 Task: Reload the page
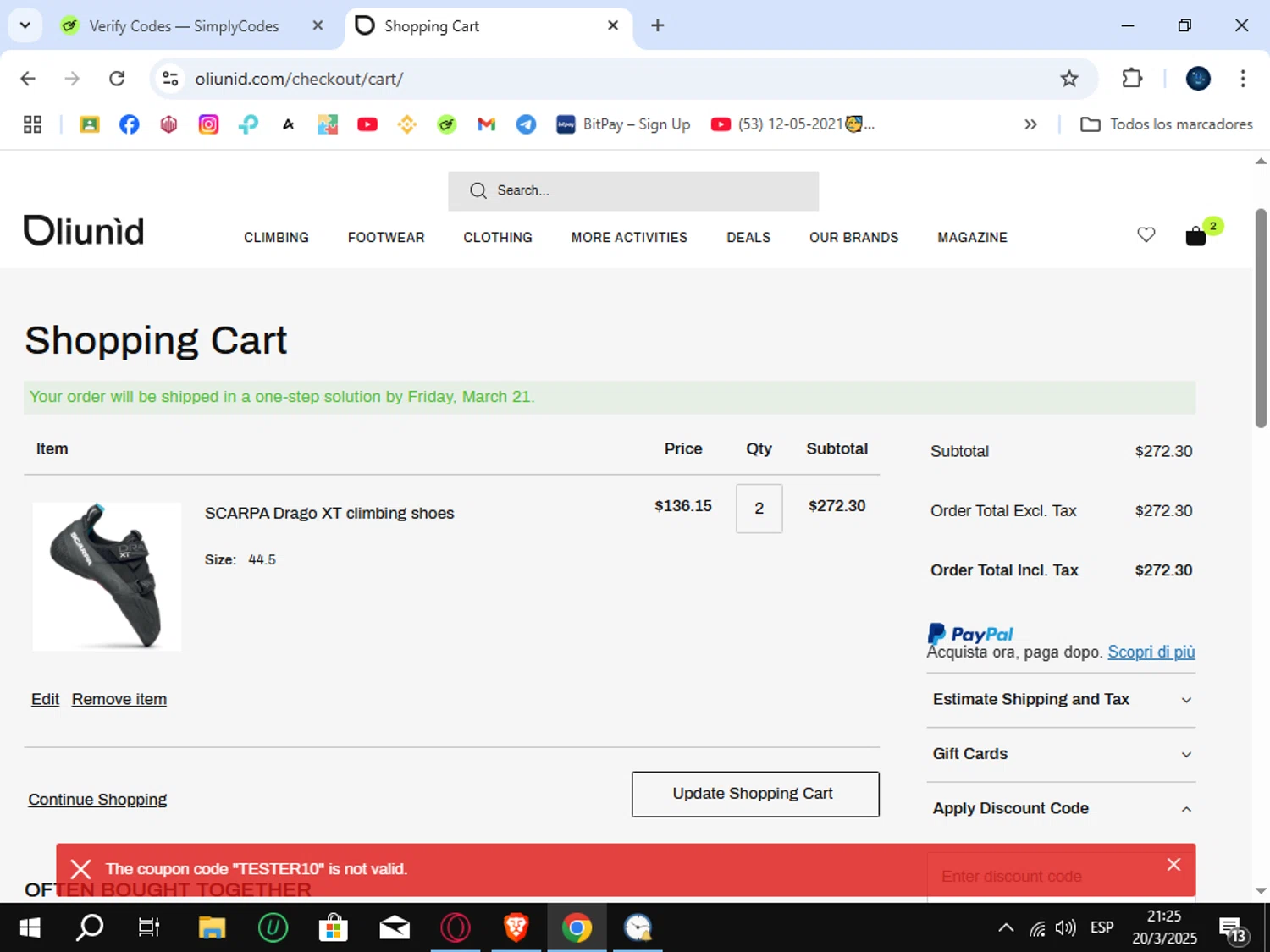click(117, 79)
